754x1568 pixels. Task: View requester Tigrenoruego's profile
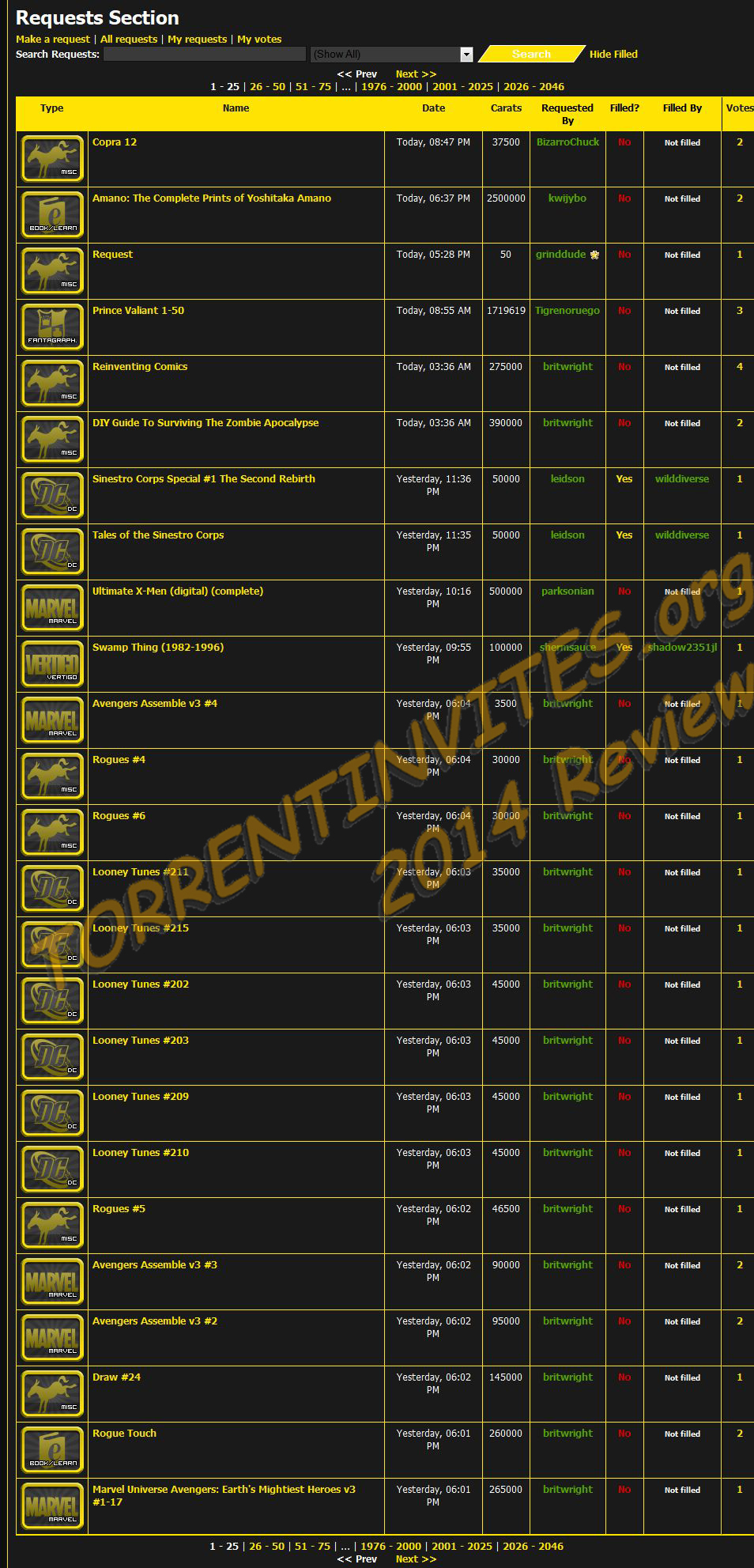pyautogui.click(x=567, y=311)
